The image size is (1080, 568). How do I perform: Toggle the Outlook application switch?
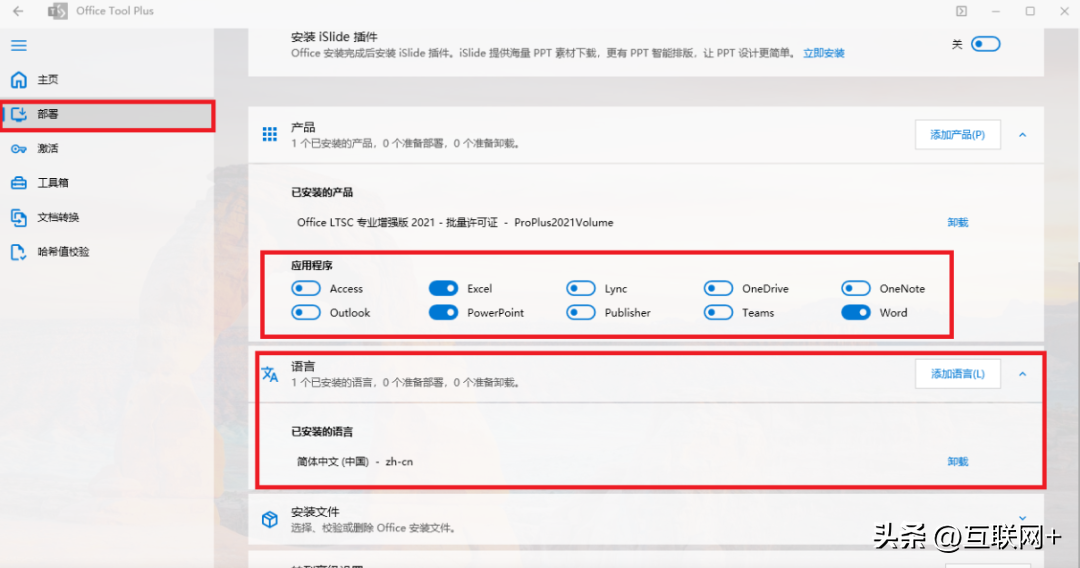point(306,313)
